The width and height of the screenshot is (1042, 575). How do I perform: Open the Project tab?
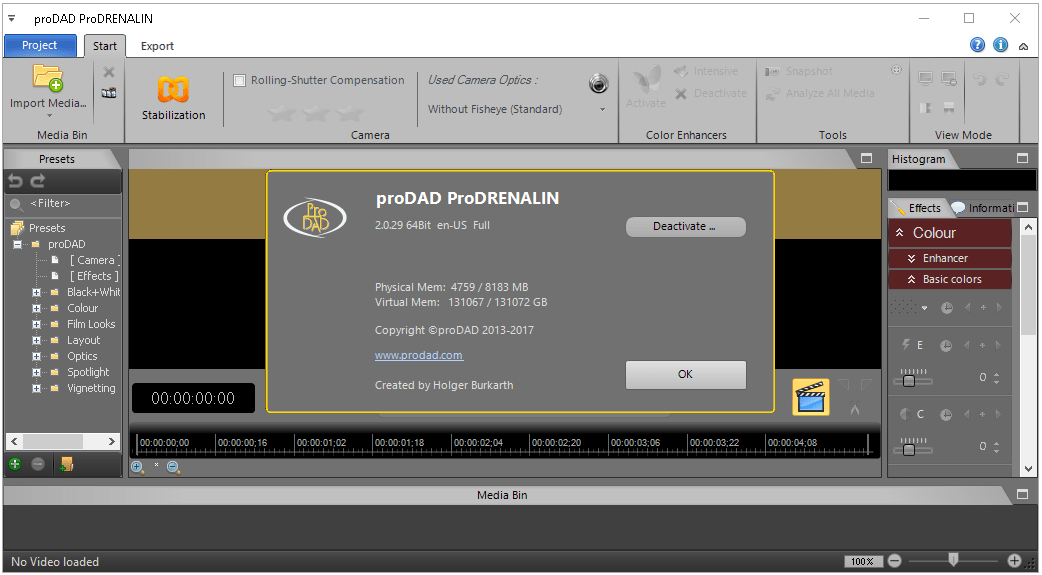[39, 45]
